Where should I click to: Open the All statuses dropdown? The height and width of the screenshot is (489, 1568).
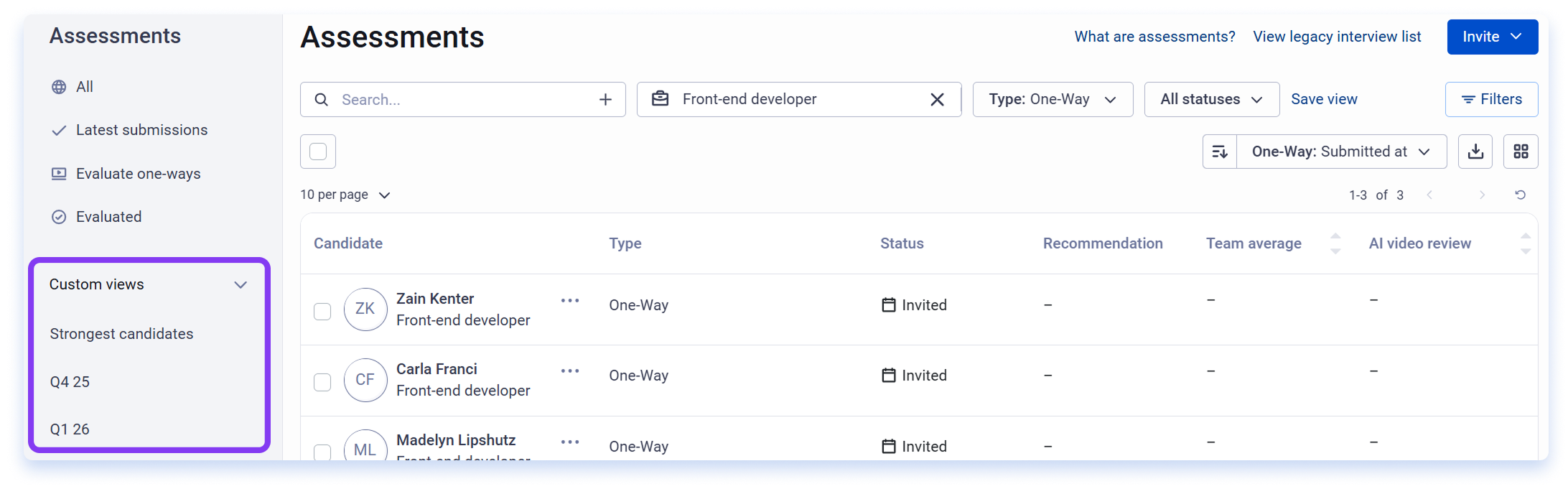pyautogui.click(x=1211, y=99)
